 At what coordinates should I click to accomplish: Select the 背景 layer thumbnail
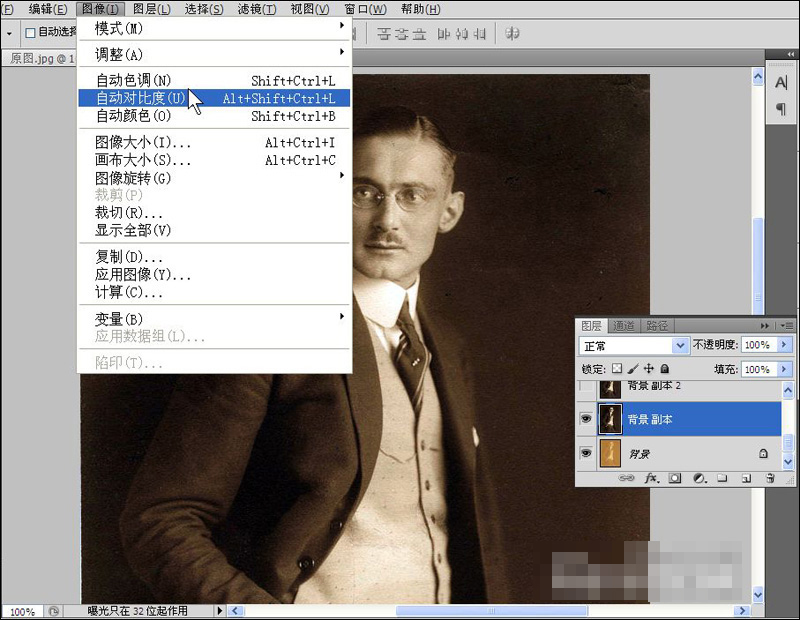pos(610,453)
